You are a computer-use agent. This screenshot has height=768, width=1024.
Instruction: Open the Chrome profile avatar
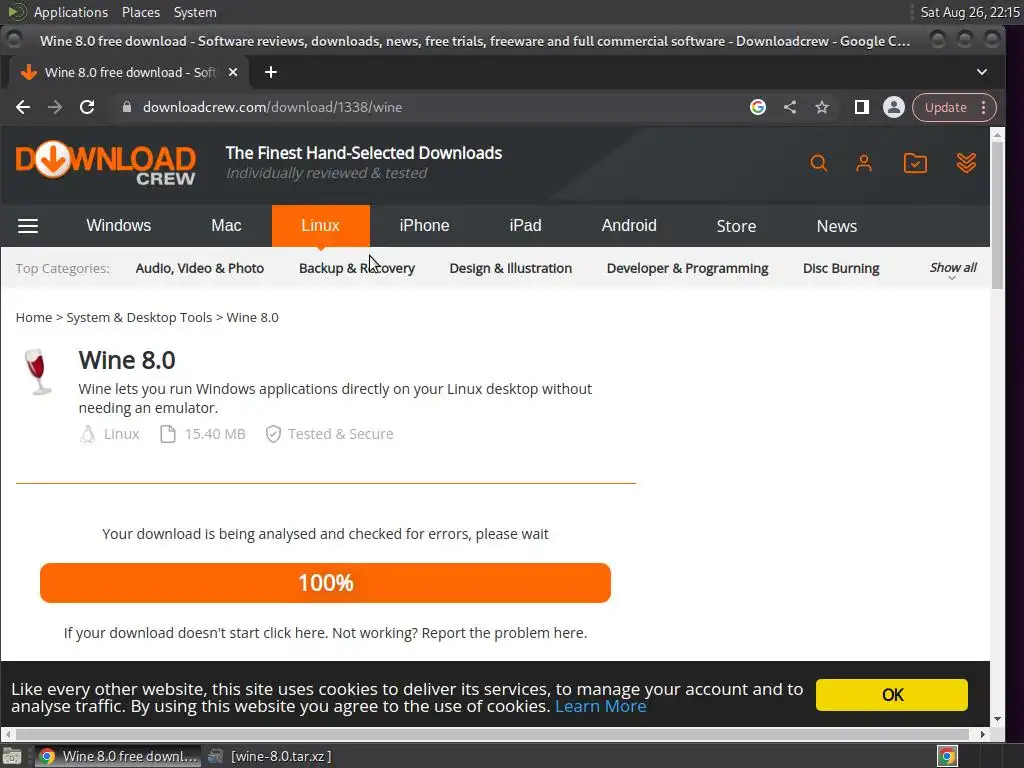point(893,107)
